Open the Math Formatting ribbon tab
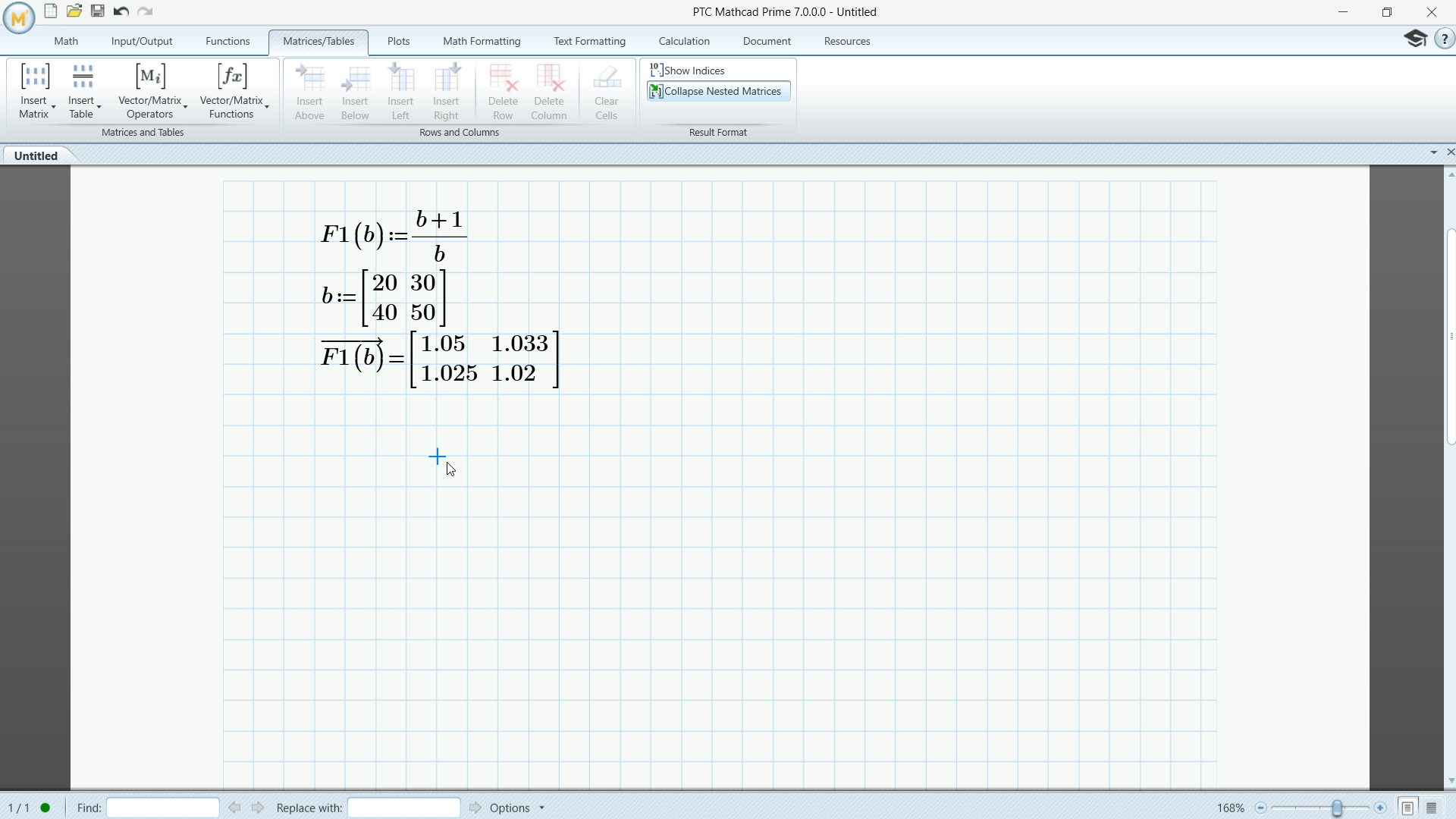 482,41
